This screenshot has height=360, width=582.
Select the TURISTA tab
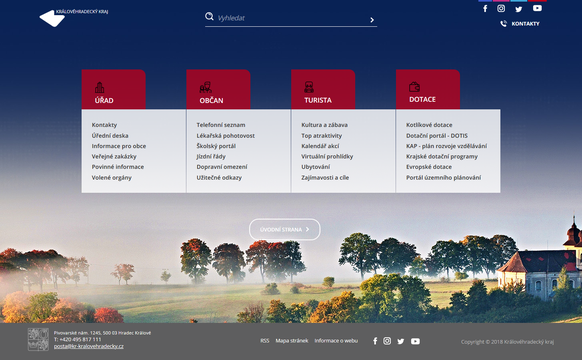[323, 89]
